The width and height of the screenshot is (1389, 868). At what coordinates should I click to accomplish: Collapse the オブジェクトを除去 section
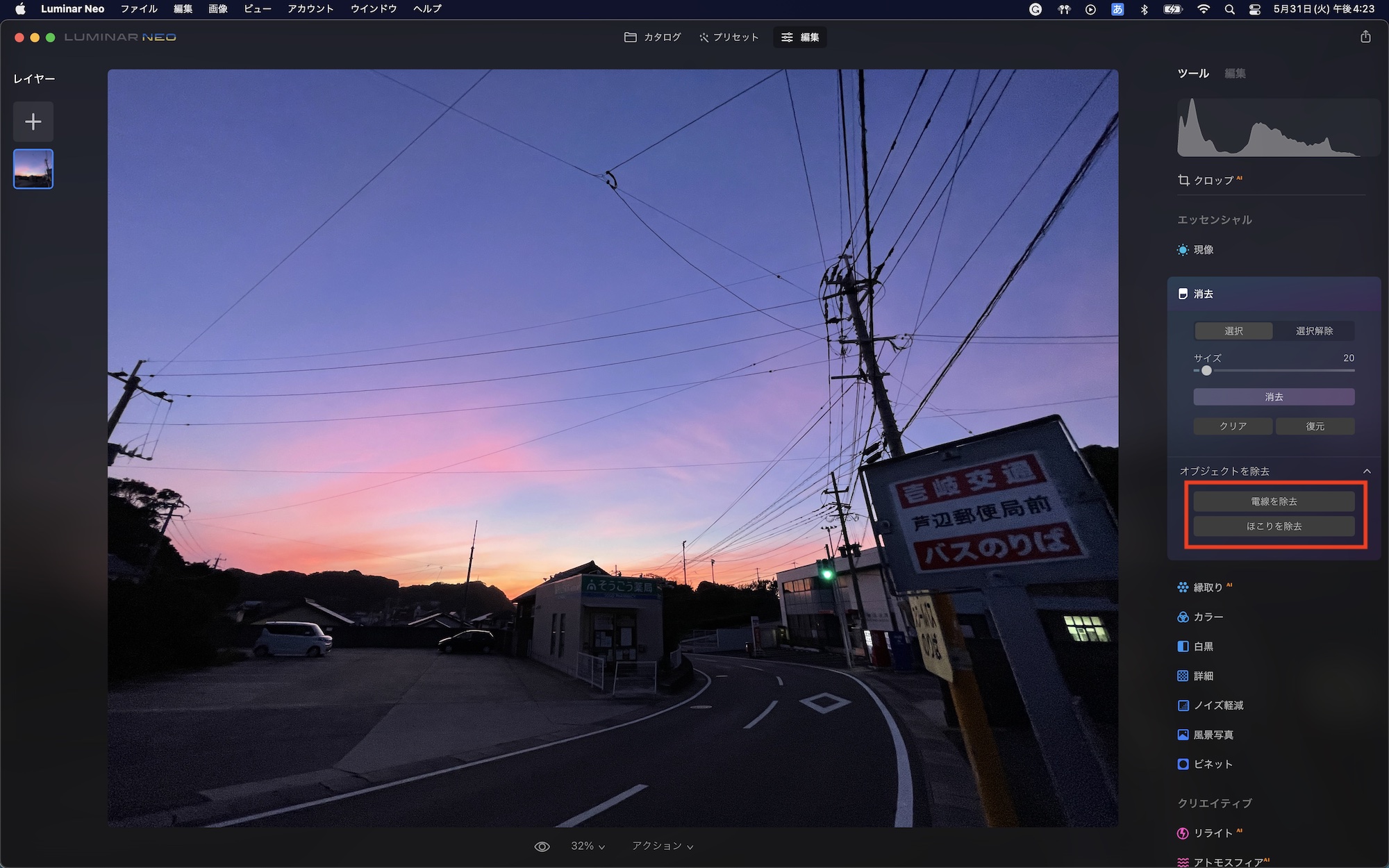[1367, 471]
